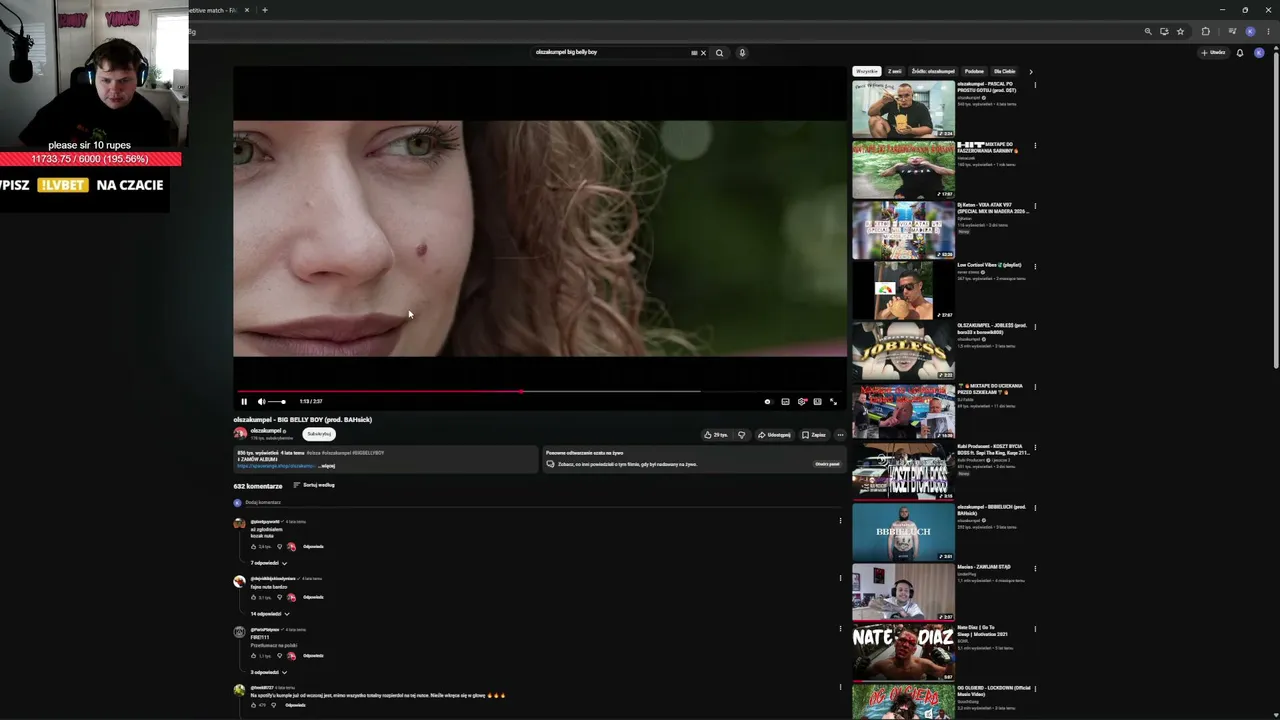The width and height of the screenshot is (1280, 720).
Task: Toggle subtitles in the video player
Action: (785, 402)
